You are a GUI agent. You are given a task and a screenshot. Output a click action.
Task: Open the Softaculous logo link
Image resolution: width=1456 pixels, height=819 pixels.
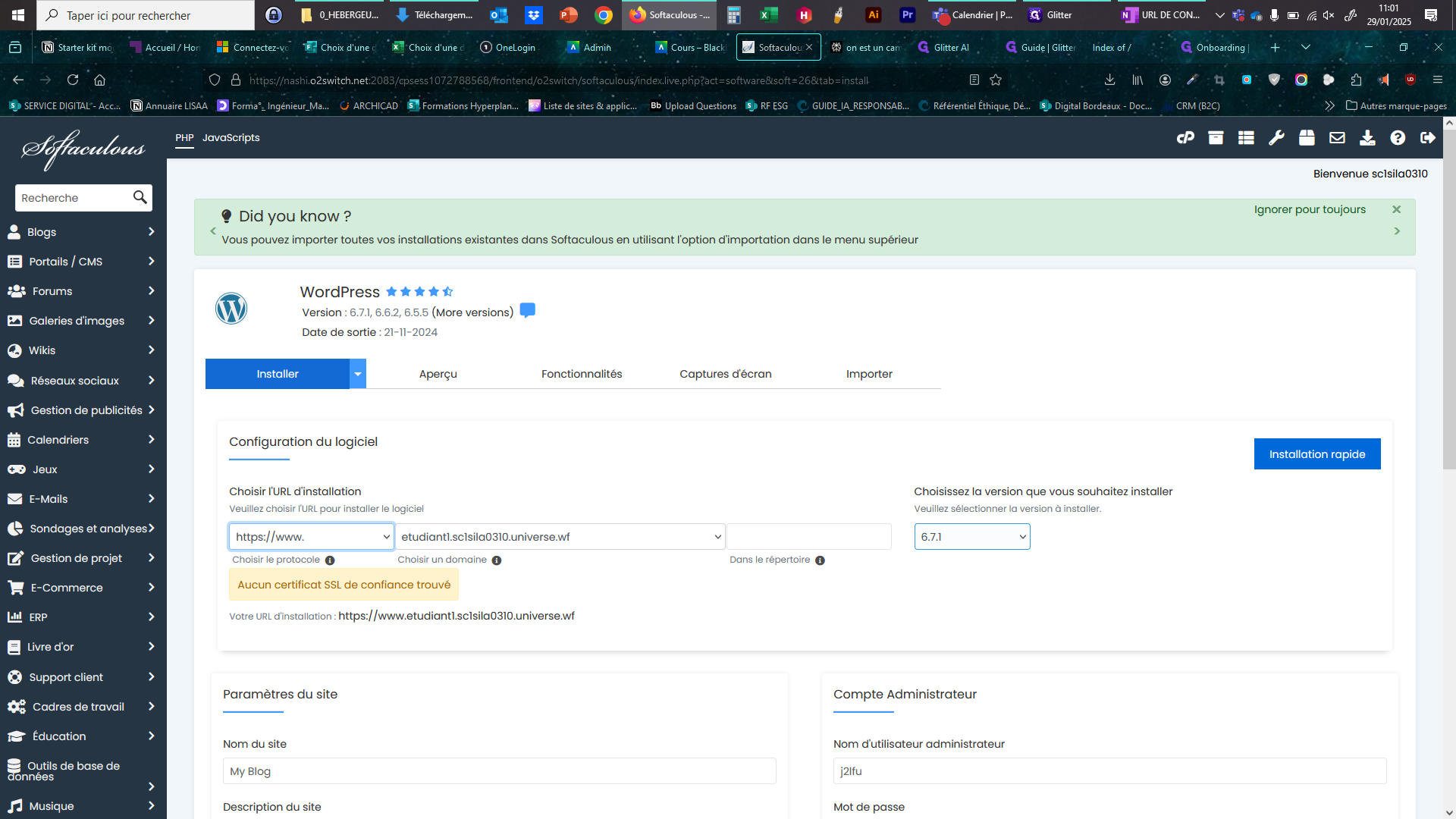click(x=83, y=149)
